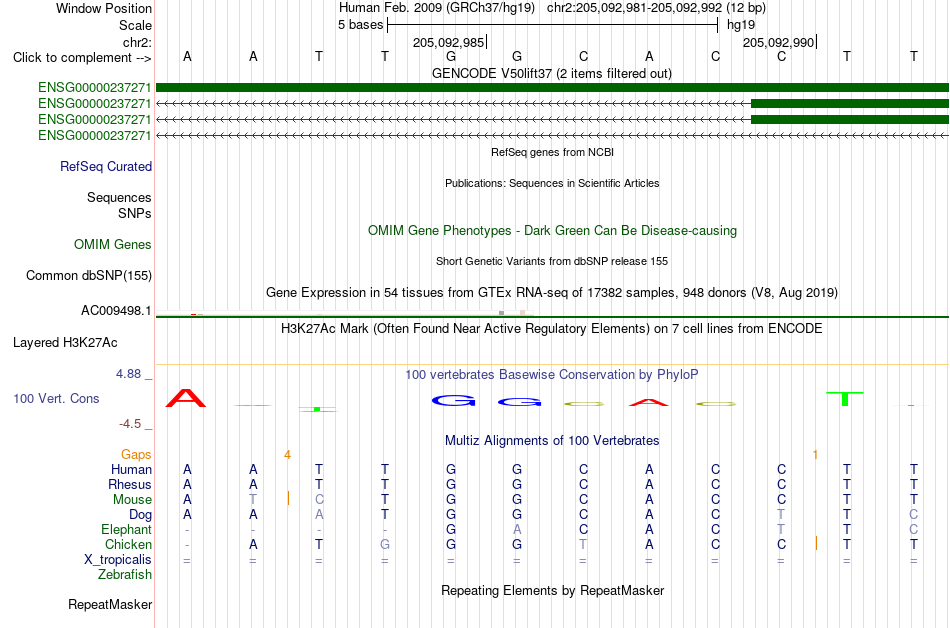Click the faded G in the Chicken row
This screenshot has width=950, height=628.
click(x=385, y=544)
